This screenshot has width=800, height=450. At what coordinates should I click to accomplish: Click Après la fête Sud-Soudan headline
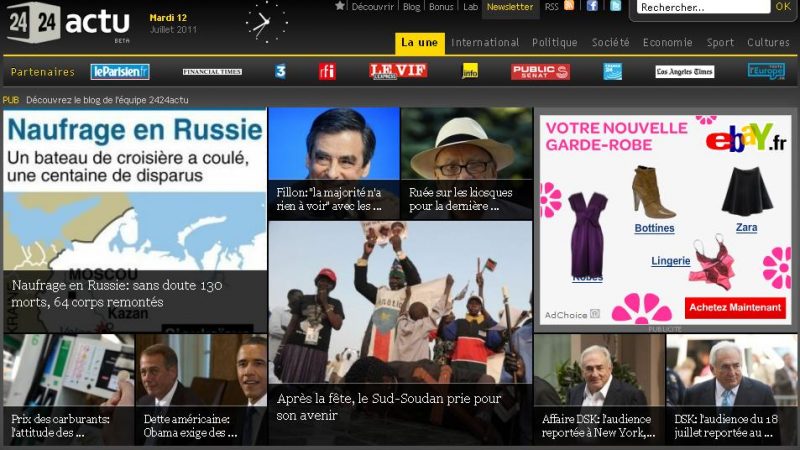(389, 407)
